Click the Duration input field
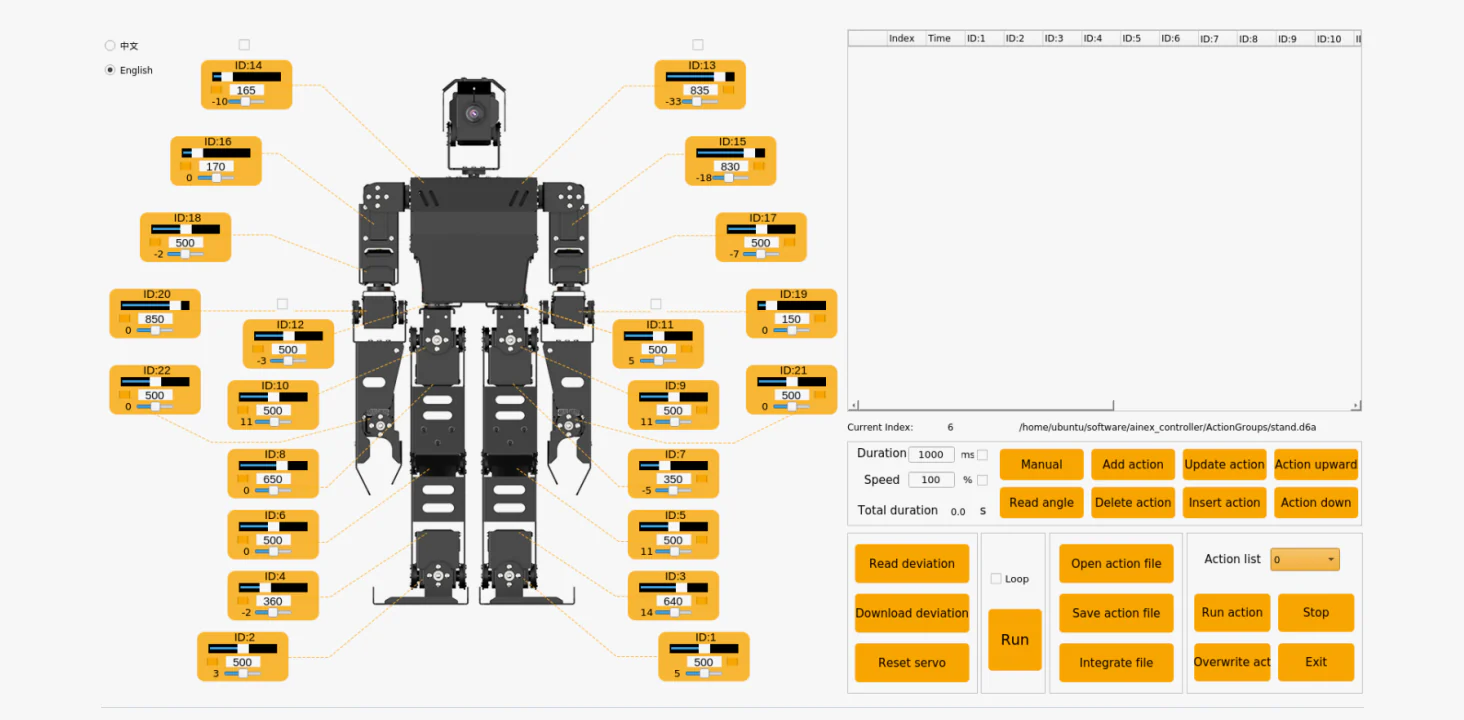The image size is (1464, 720). tap(930, 455)
